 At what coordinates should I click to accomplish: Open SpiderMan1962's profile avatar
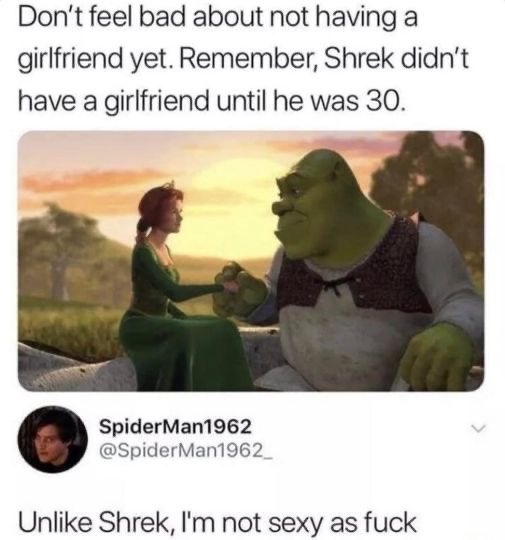coord(52,439)
